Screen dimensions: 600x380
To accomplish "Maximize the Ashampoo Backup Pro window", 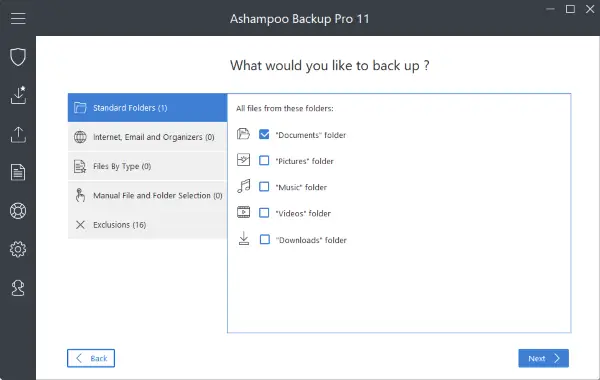I will [570, 9].
